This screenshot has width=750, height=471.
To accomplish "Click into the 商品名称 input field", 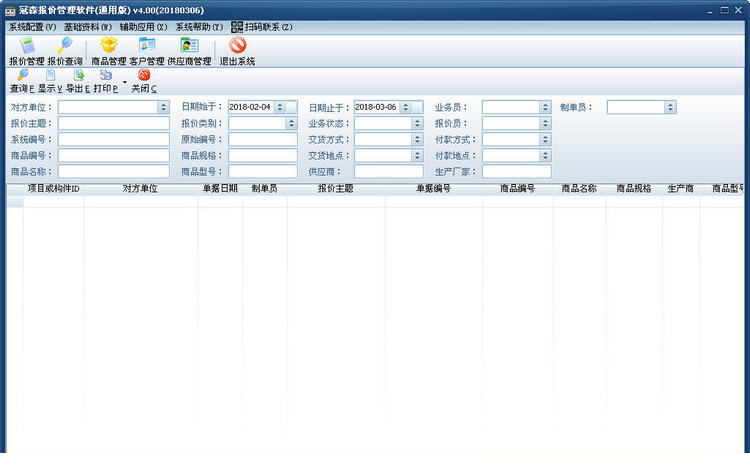I will (x=113, y=172).
